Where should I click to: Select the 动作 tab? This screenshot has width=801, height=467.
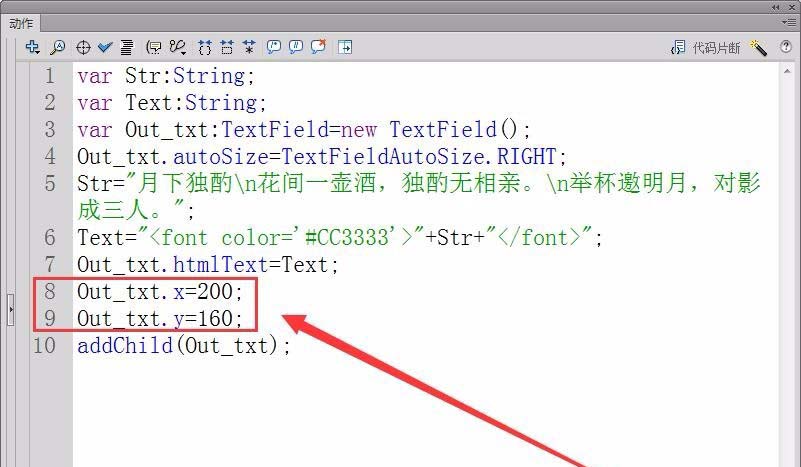[21, 23]
